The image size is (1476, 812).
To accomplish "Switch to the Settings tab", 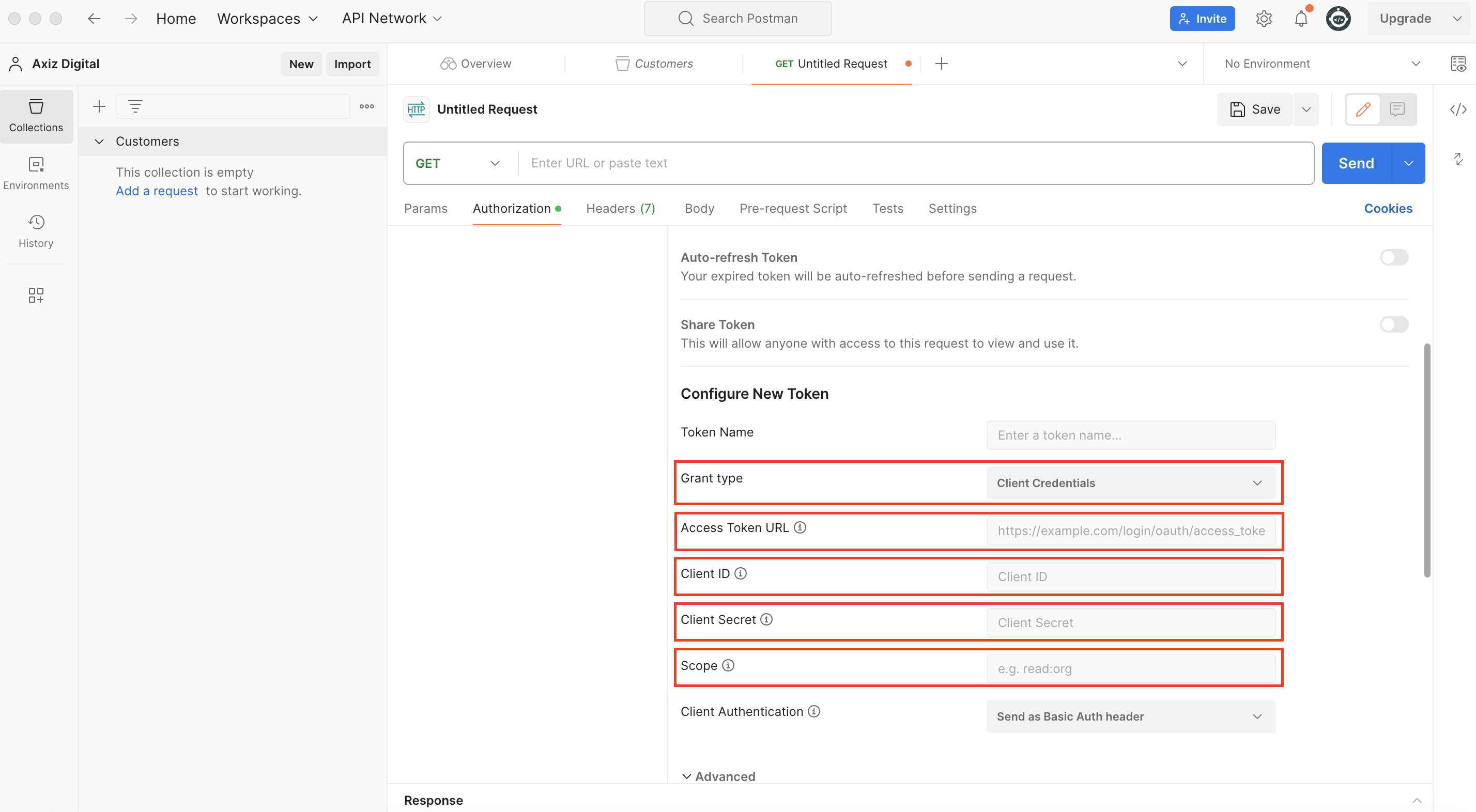I will click(952, 209).
